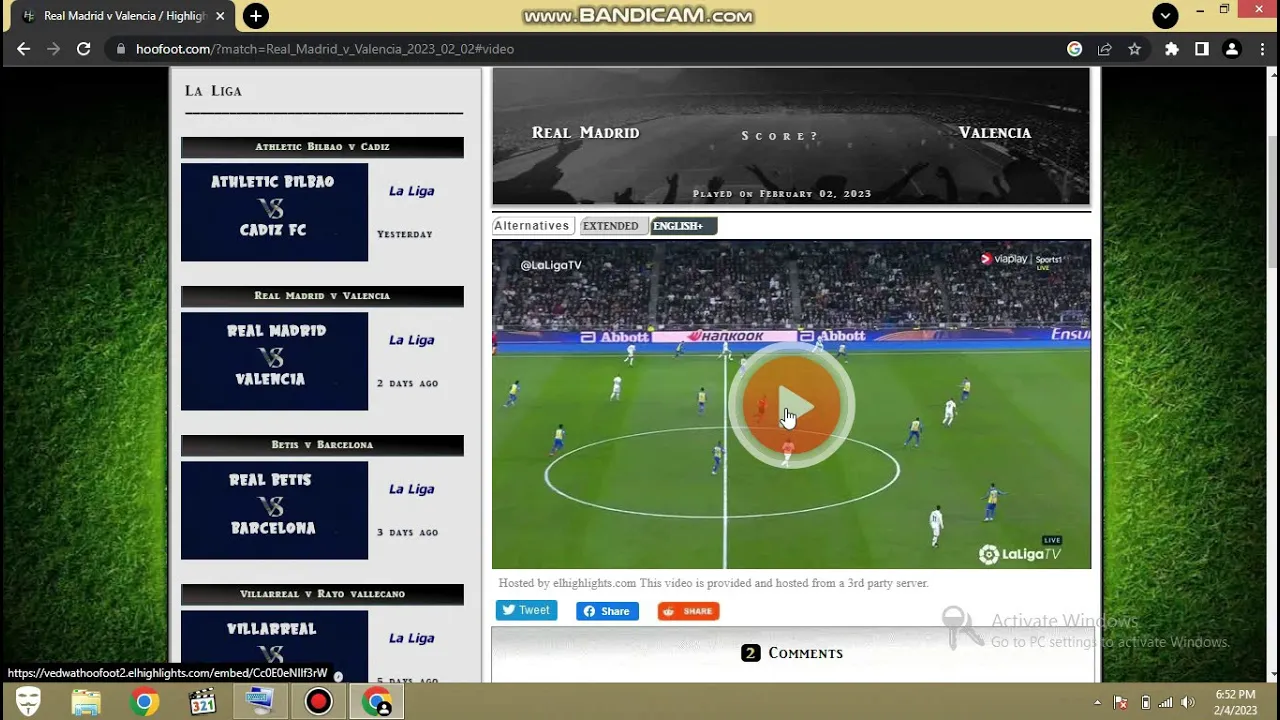The width and height of the screenshot is (1280, 720).
Task: Open Google Chrome from the taskbar
Action: (144, 702)
